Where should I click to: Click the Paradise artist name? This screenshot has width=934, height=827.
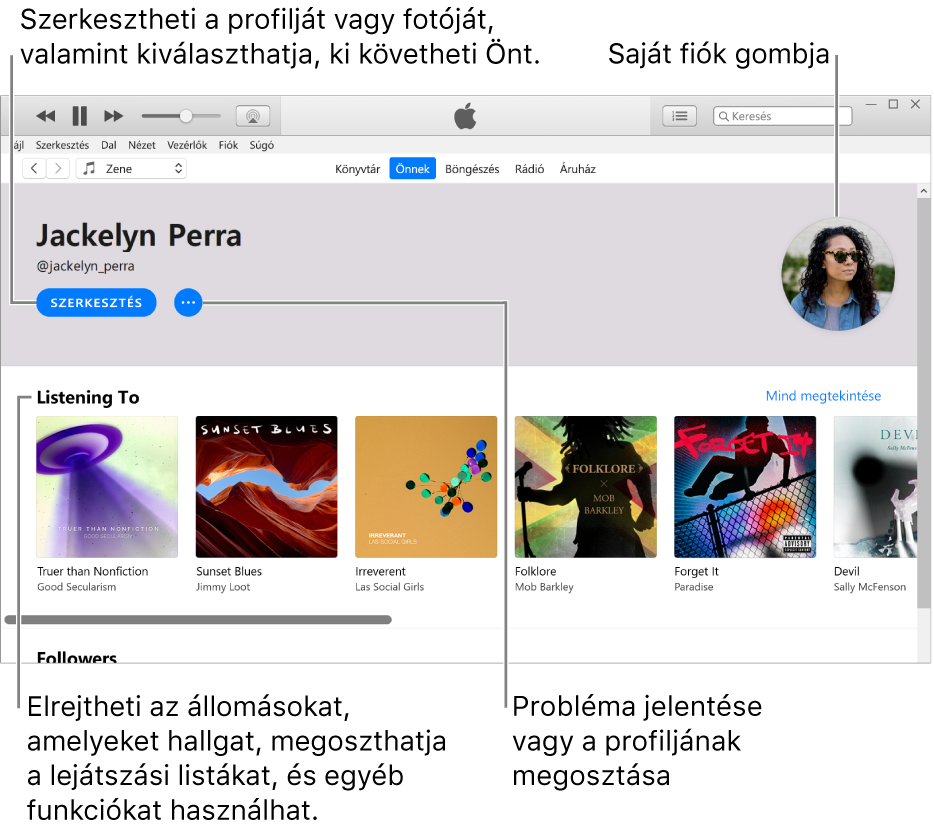(693, 587)
